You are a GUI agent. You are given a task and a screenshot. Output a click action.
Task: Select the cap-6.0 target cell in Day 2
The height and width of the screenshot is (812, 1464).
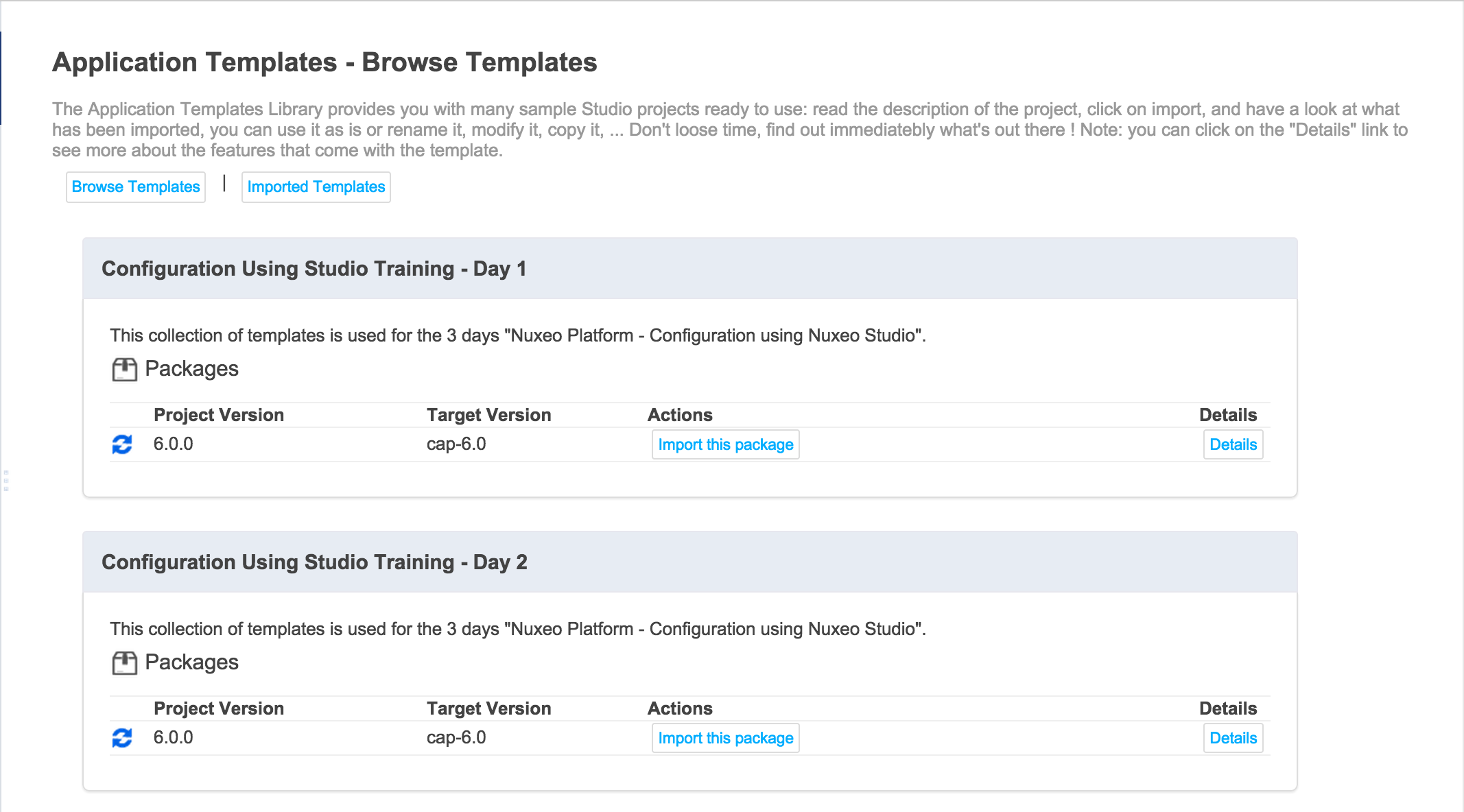coord(456,737)
